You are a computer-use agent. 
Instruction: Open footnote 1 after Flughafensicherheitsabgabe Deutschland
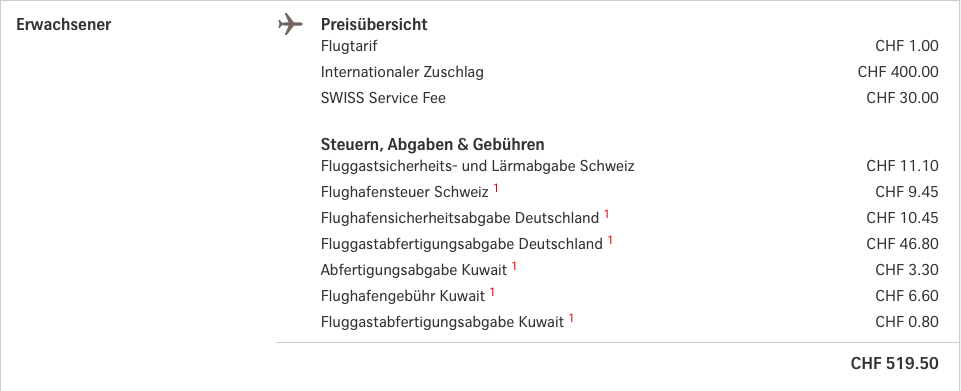click(x=606, y=214)
